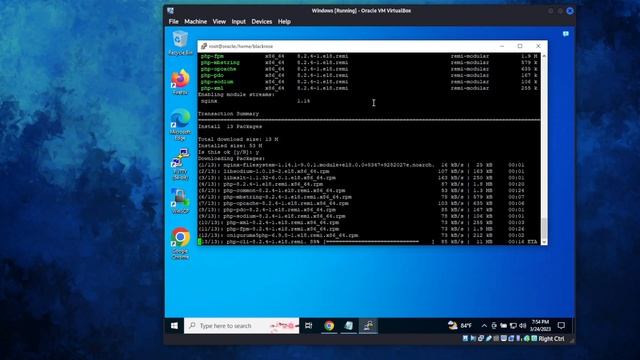
Task: Open the File menu in VirtualBox
Action: pos(173,22)
